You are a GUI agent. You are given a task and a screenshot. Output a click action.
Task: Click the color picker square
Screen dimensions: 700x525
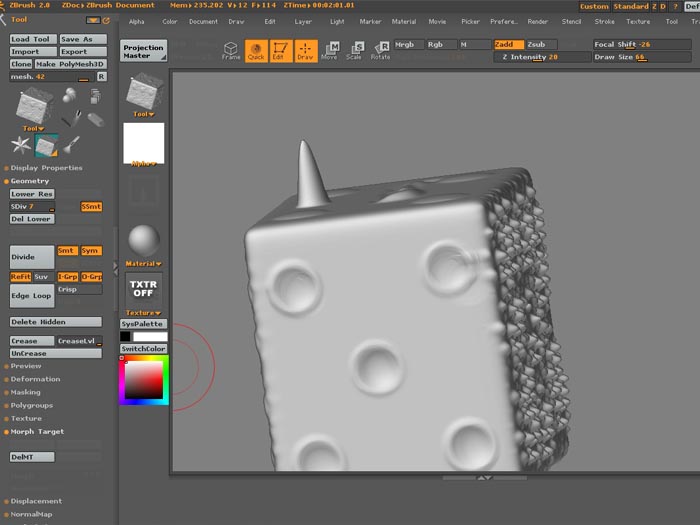144,380
